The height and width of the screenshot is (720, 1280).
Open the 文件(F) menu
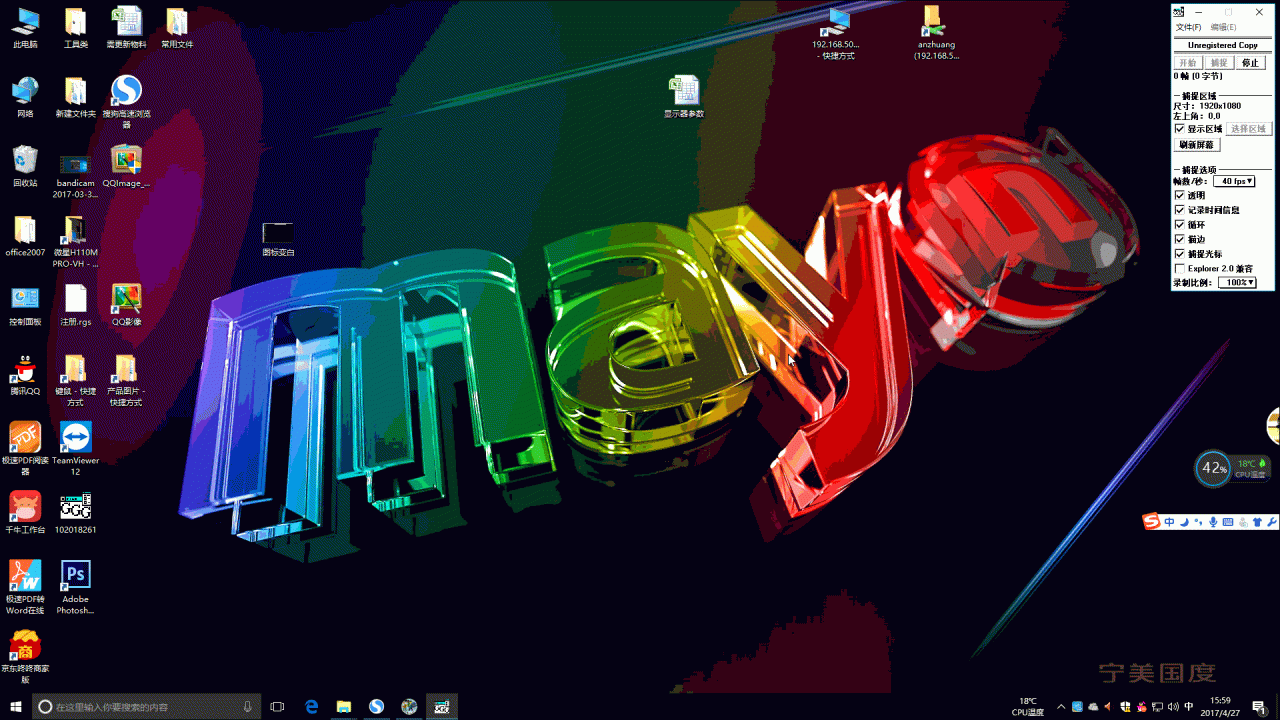click(1189, 27)
